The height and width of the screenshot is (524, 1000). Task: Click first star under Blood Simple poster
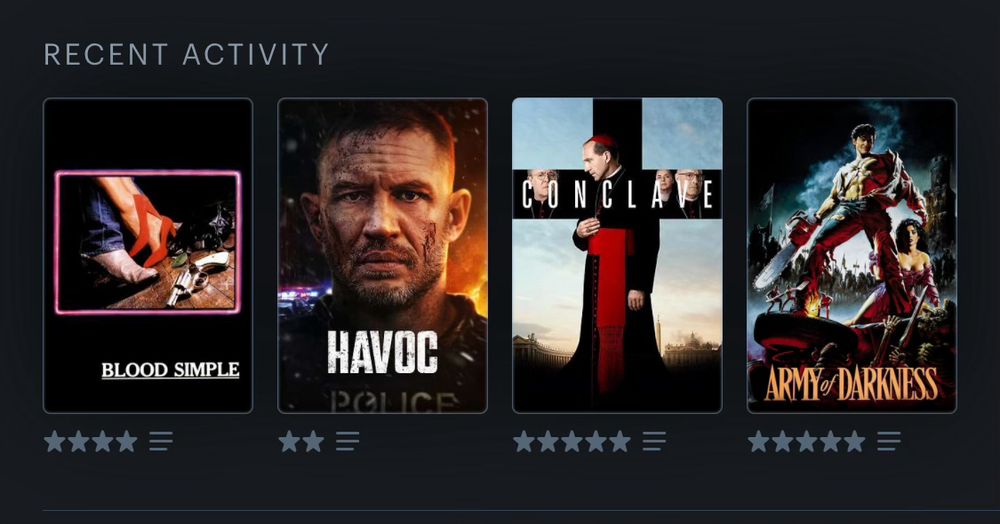(x=55, y=441)
